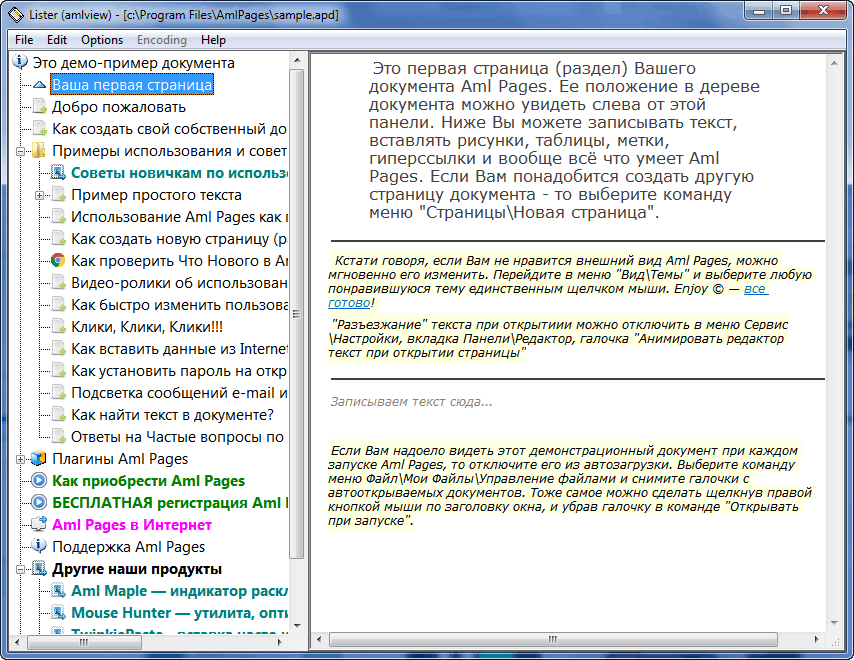Screen dimensions: 854x660
Task: Open the Encoding menu
Action: 162,40
